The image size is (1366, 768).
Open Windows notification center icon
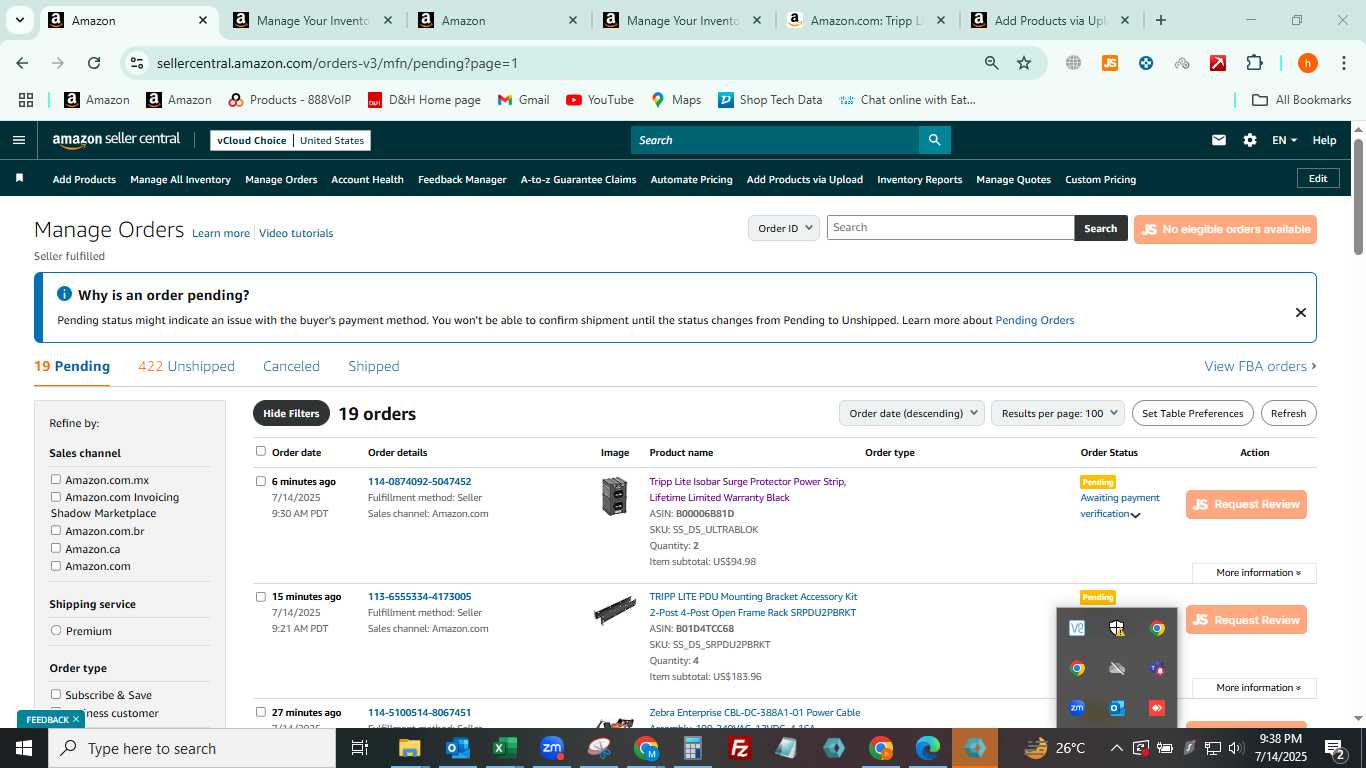point(1335,748)
